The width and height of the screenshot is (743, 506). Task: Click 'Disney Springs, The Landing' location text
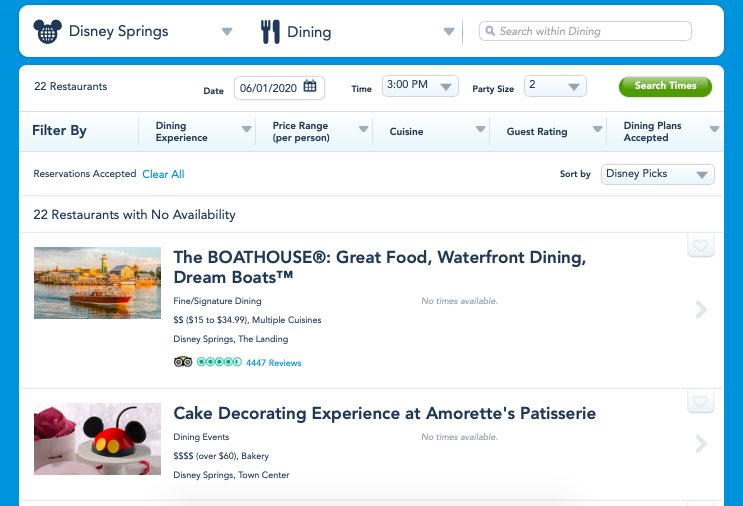[x=231, y=339]
